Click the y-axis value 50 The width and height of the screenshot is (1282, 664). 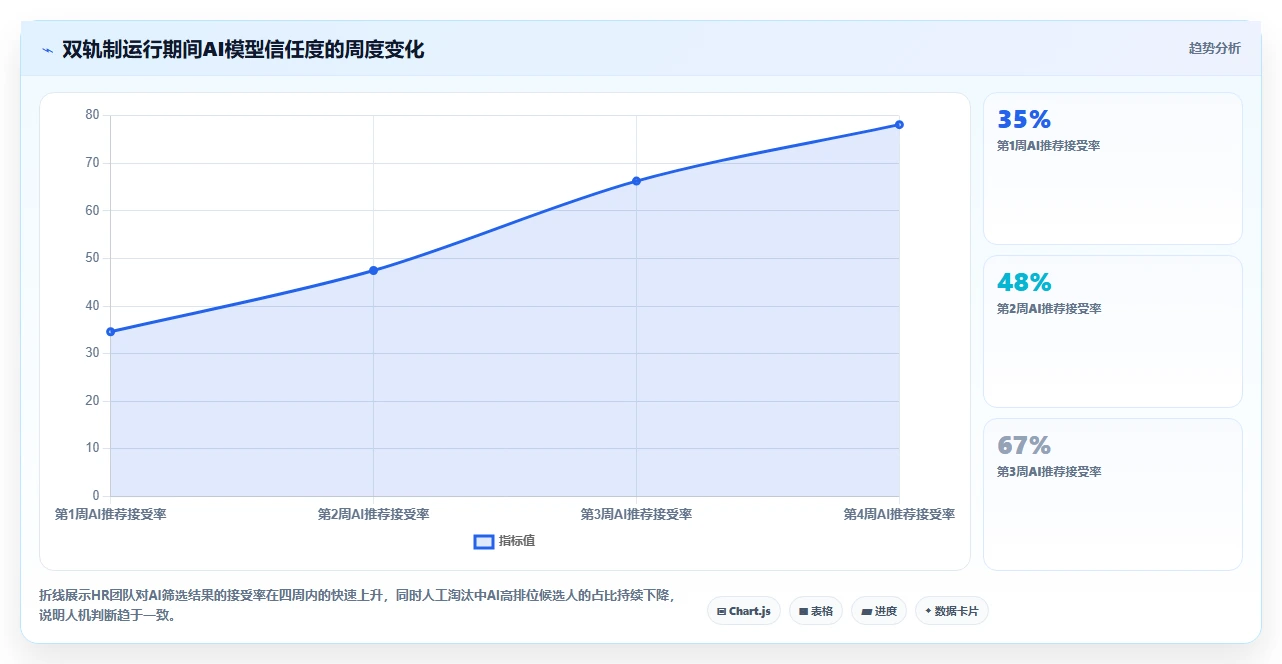pyautogui.click(x=92, y=258)
